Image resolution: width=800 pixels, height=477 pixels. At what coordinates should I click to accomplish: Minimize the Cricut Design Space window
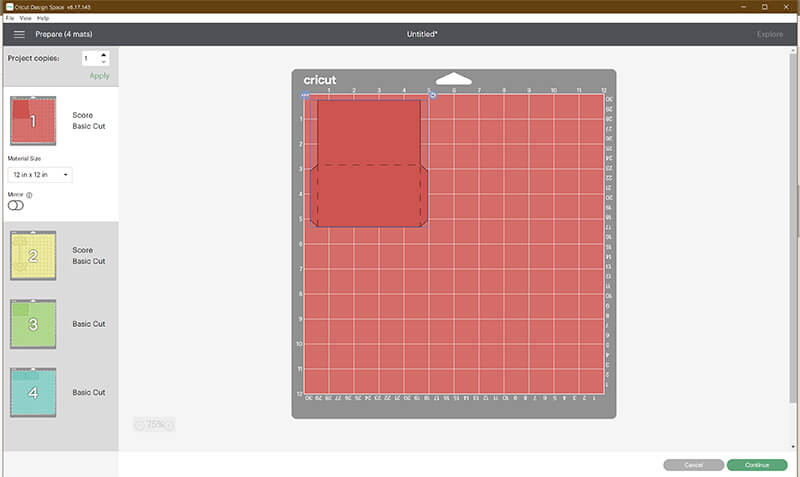[743, 7]
